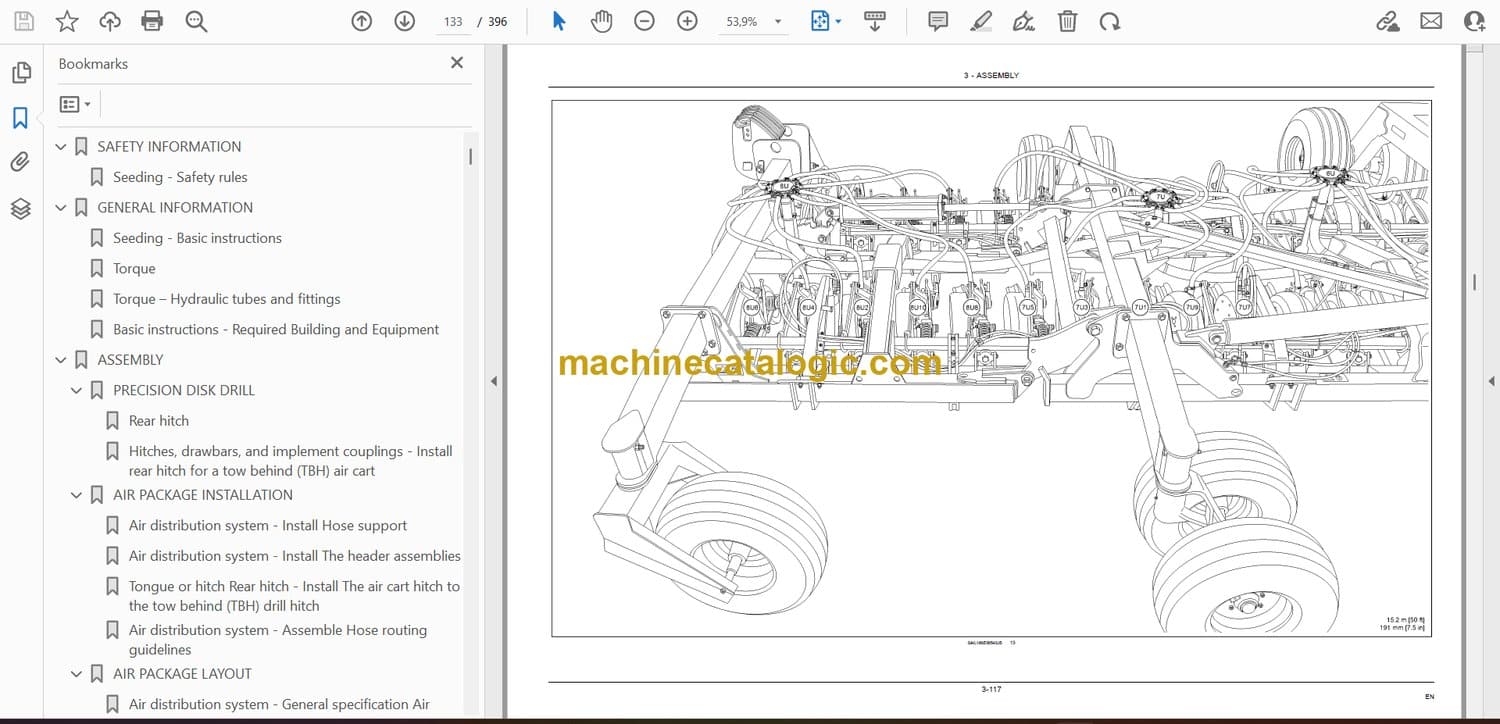Screen dimensions: 1500x724
Task: Toggle the Page Thumbnails panel
Action: pyautogui.click(x=20, y=73)
